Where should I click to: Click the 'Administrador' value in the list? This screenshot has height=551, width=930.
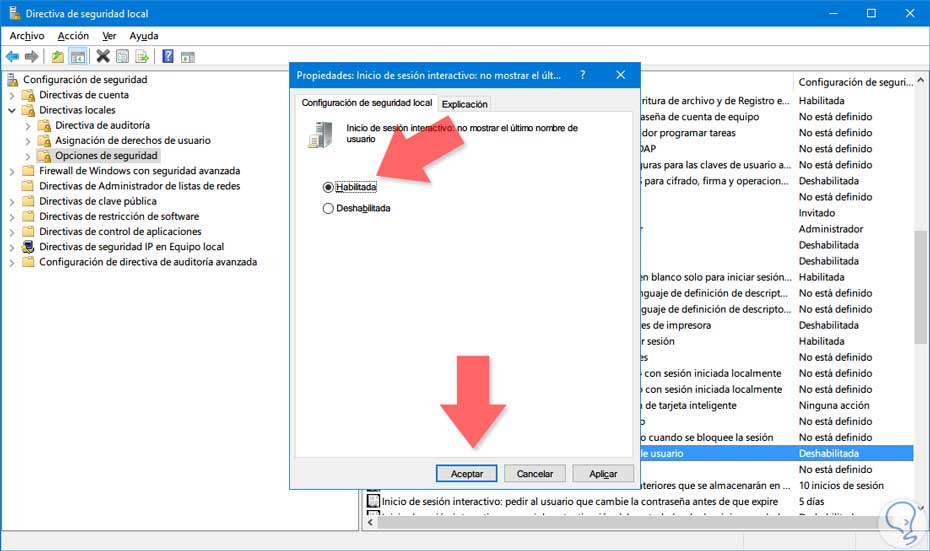pyautogui.click(x=831, y=229)
